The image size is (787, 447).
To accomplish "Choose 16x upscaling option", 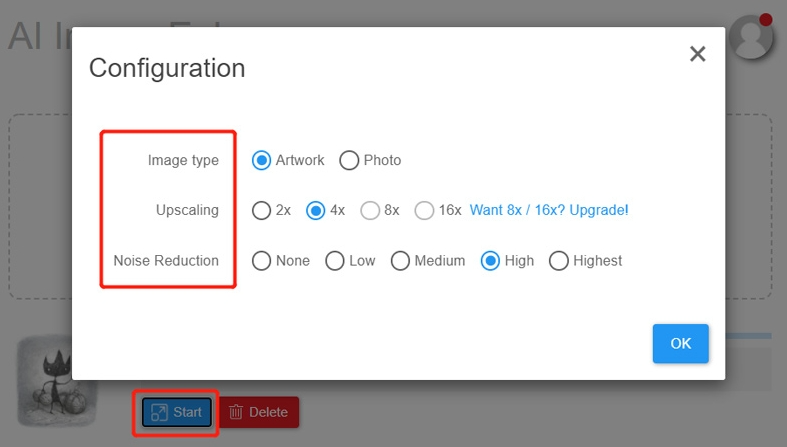I will 424,210.
